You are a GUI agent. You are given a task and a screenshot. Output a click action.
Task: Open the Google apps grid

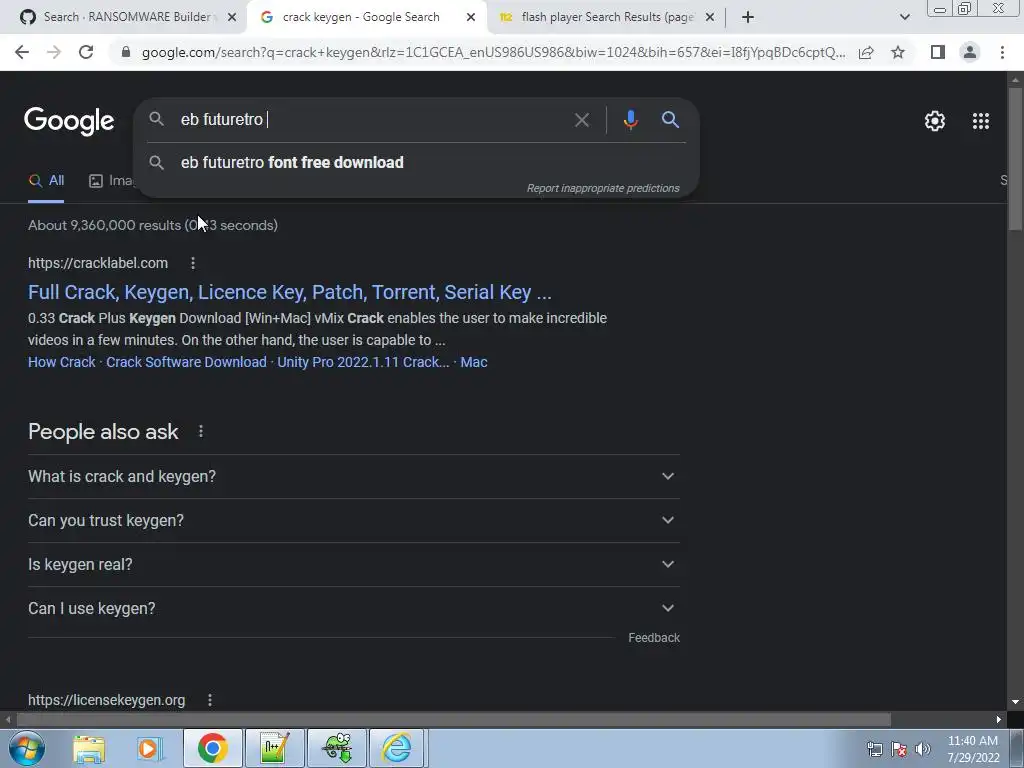[980, 121]
